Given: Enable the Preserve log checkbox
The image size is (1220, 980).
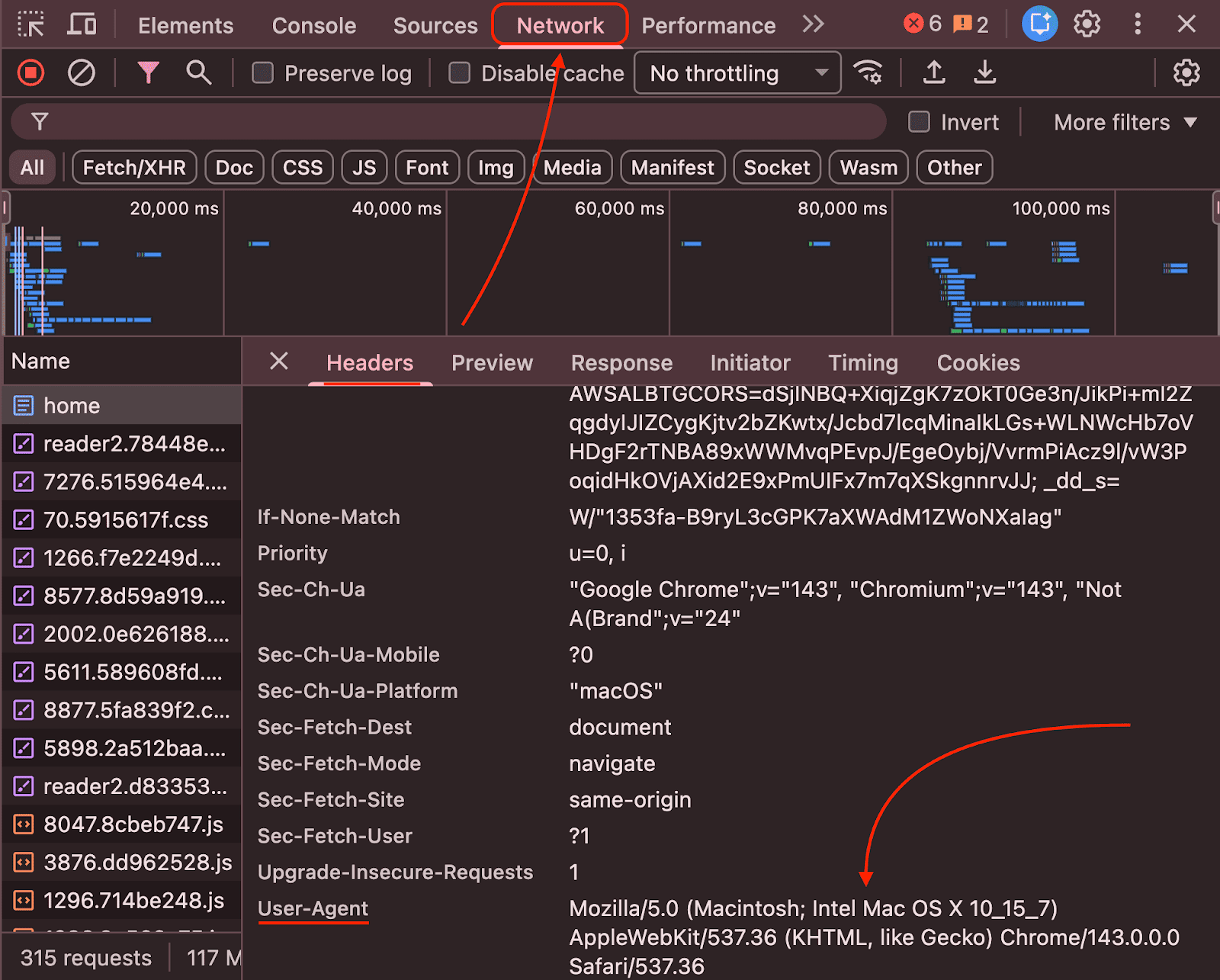Looking at the screenshot, I should [262, 72].
